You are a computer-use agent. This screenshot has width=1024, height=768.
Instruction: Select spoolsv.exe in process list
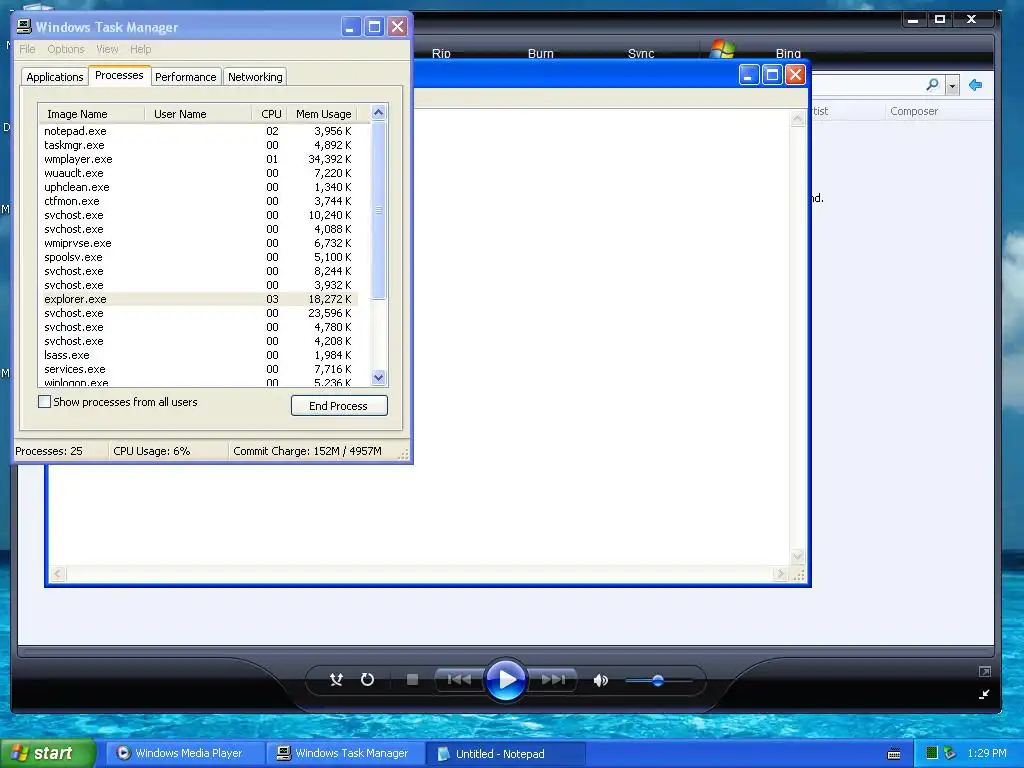[x=198, y=257]
